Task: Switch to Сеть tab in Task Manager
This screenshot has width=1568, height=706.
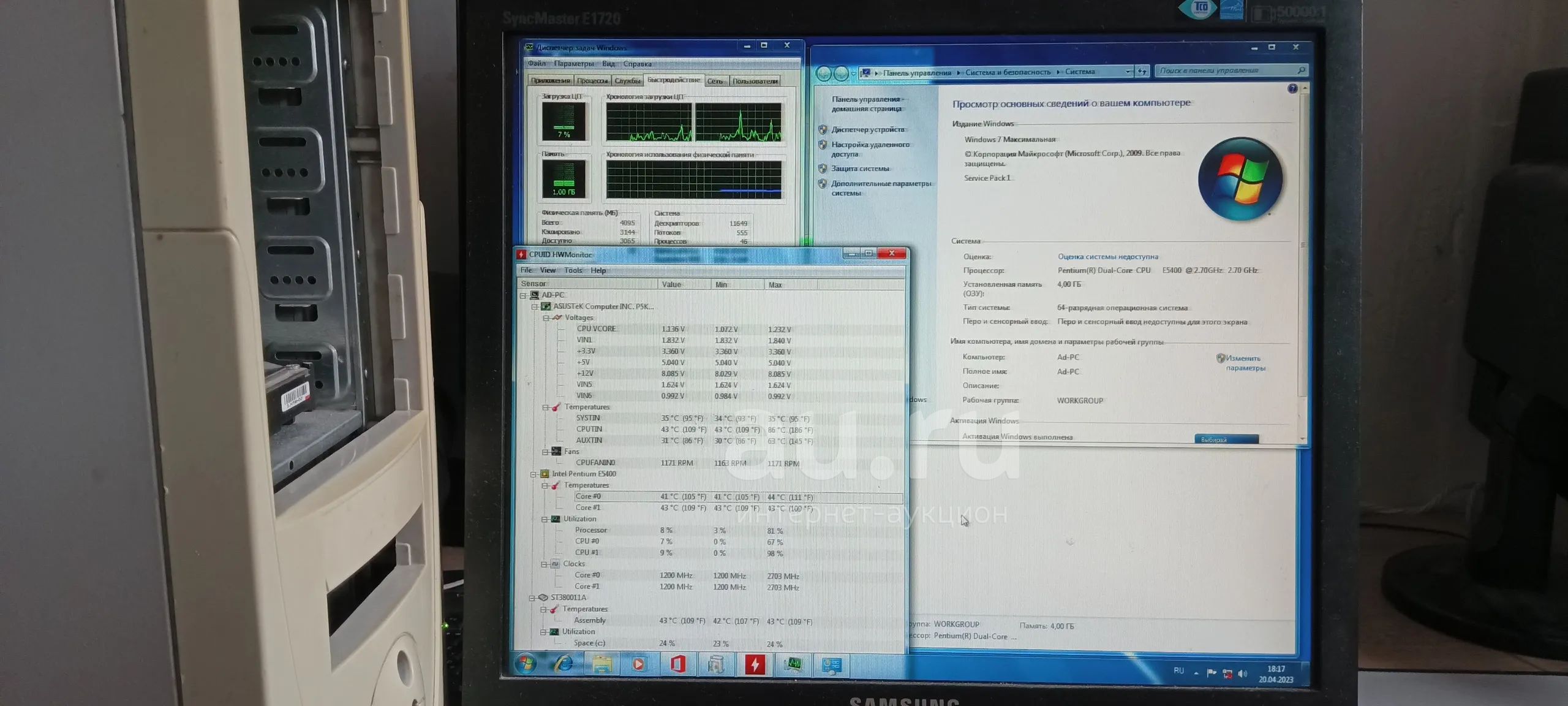Action: coord(715,81)
